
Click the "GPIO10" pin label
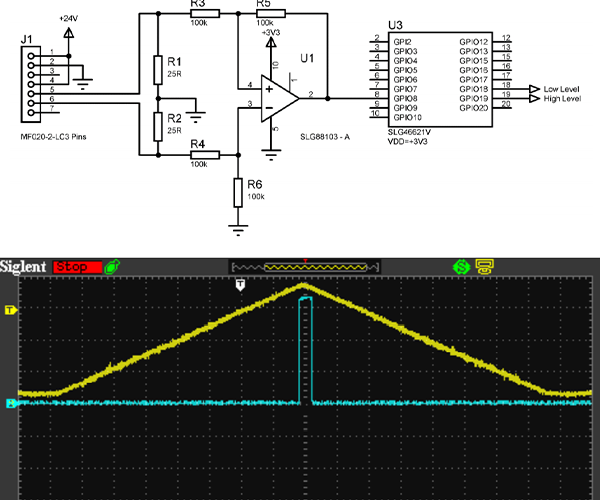408,117
